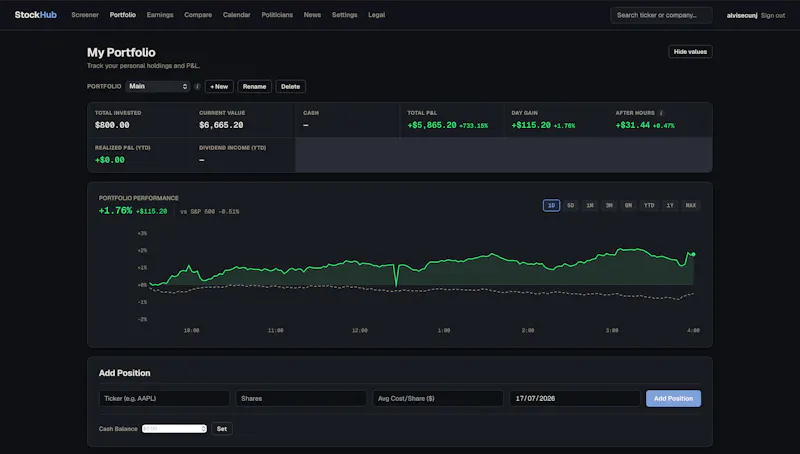Click the My Portfolio heading

[121, 53]
